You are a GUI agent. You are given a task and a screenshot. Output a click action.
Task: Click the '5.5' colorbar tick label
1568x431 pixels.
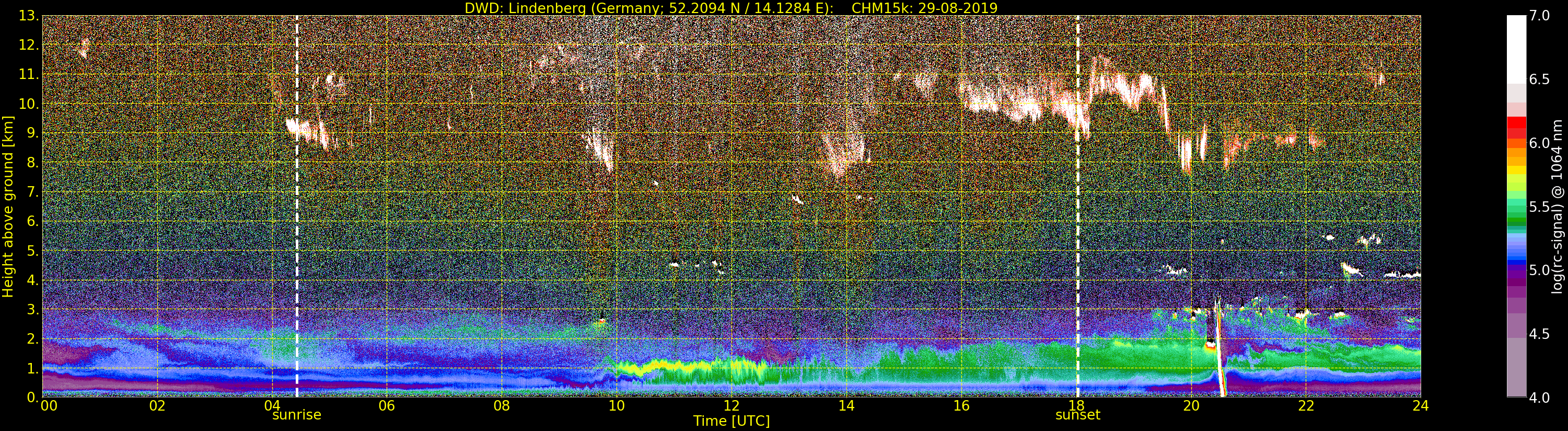[1539, 207]
